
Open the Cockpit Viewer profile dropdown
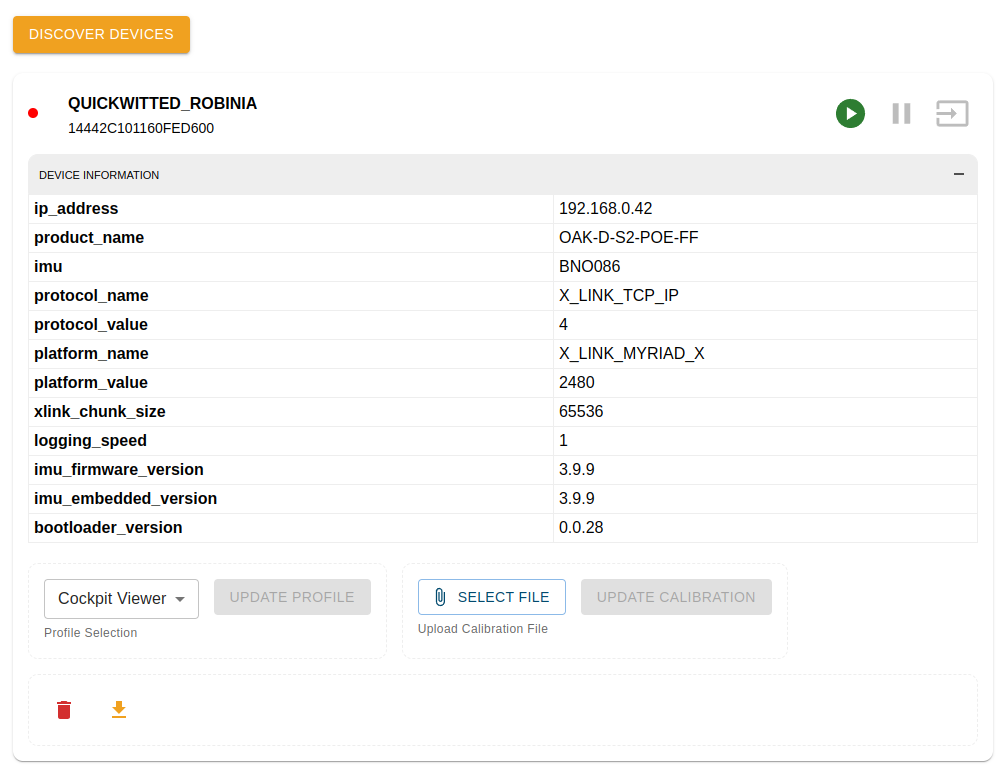(x=121, y=599)
